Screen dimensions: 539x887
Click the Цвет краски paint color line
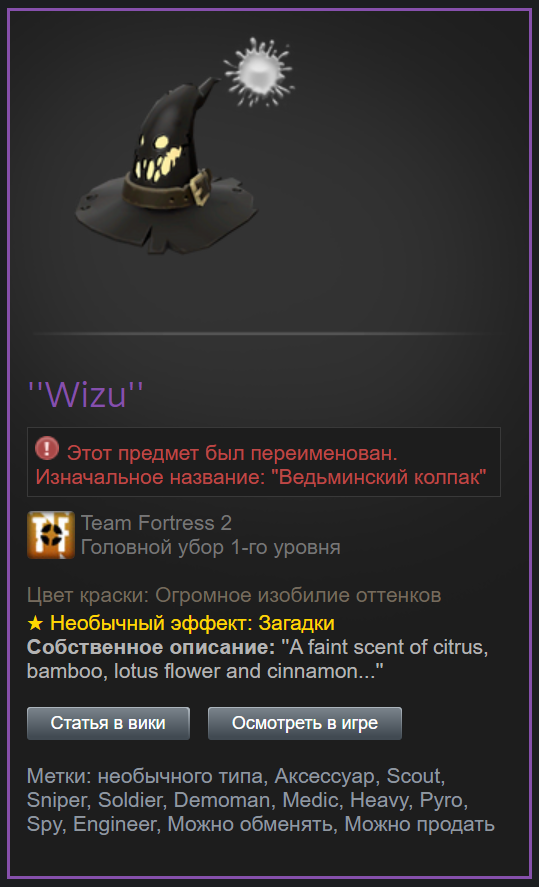[234, 595]
